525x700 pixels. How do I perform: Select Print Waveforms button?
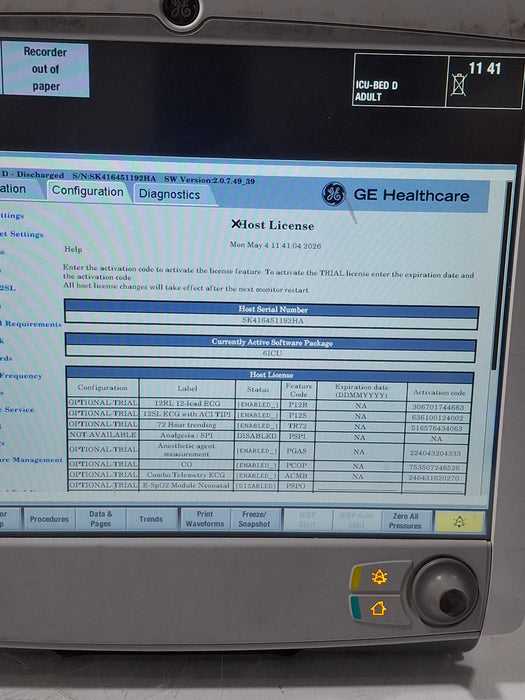point(204,519)
